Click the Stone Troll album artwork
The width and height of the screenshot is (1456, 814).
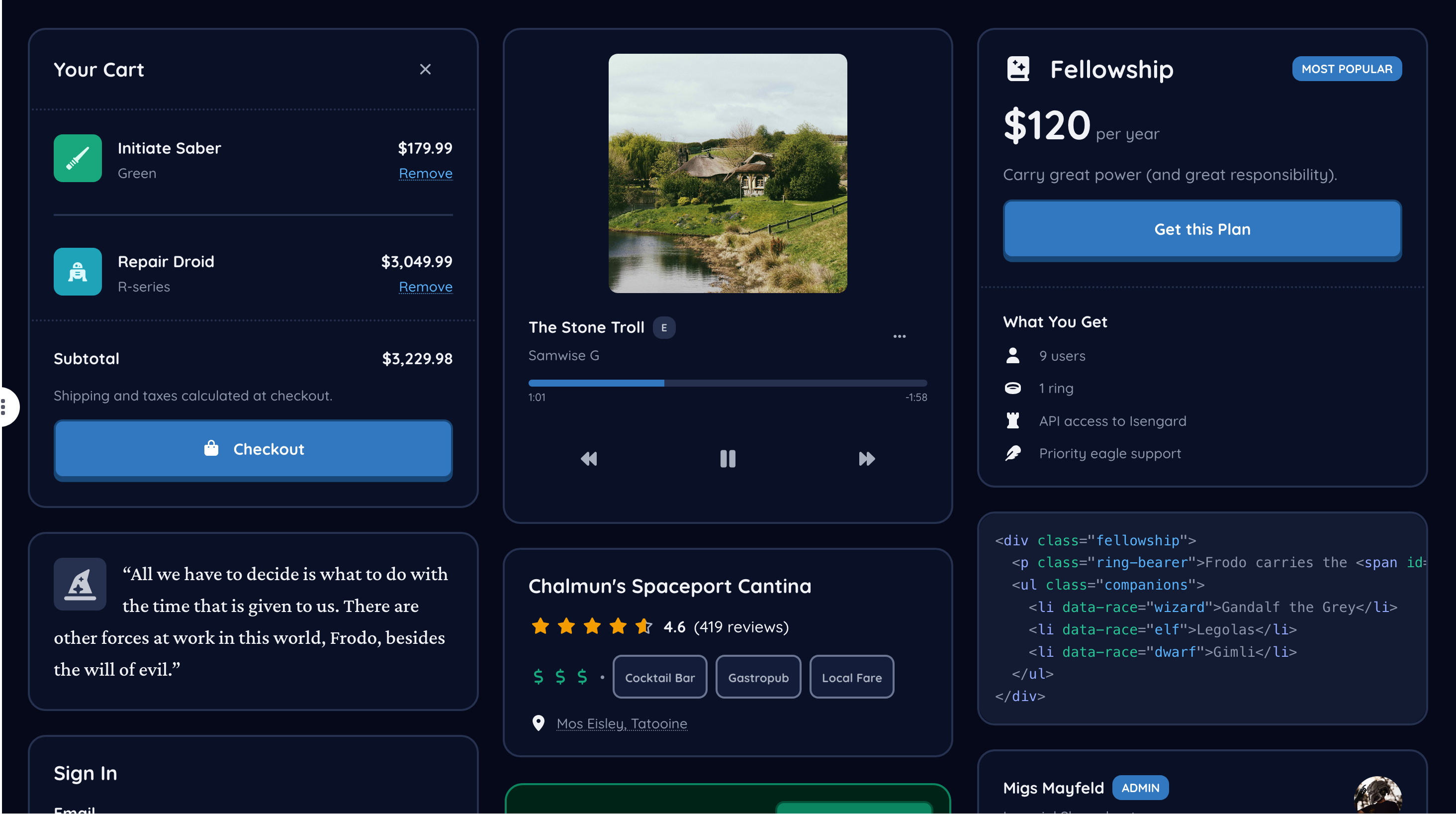728,173
